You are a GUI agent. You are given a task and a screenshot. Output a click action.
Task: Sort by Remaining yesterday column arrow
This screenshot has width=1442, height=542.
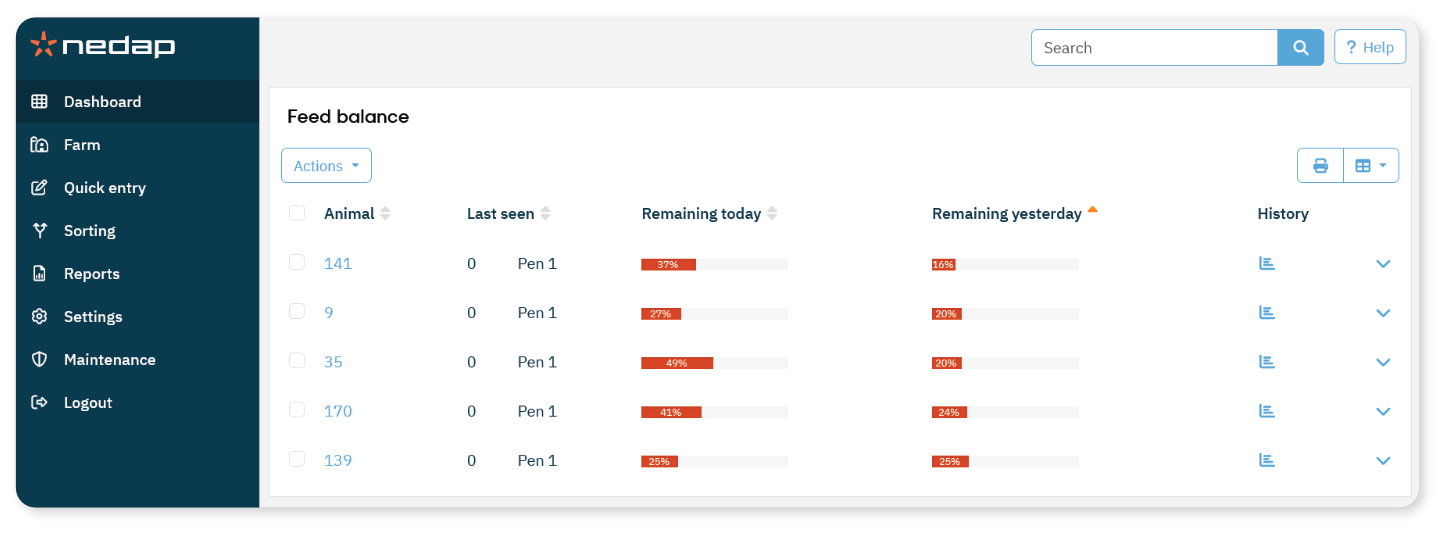tap(1092, 211)
